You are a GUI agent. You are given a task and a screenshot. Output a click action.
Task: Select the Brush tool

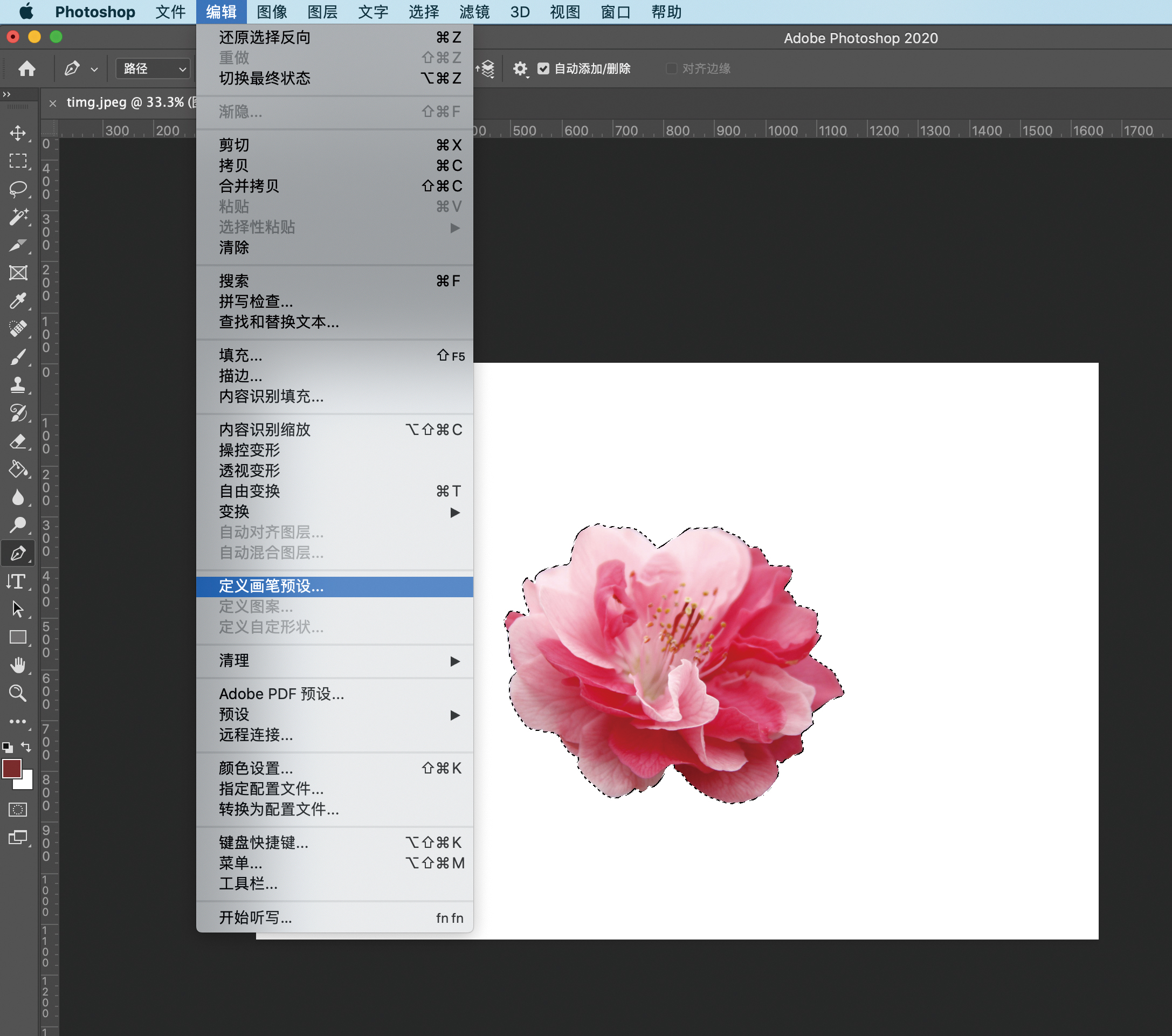pos(18,357)
